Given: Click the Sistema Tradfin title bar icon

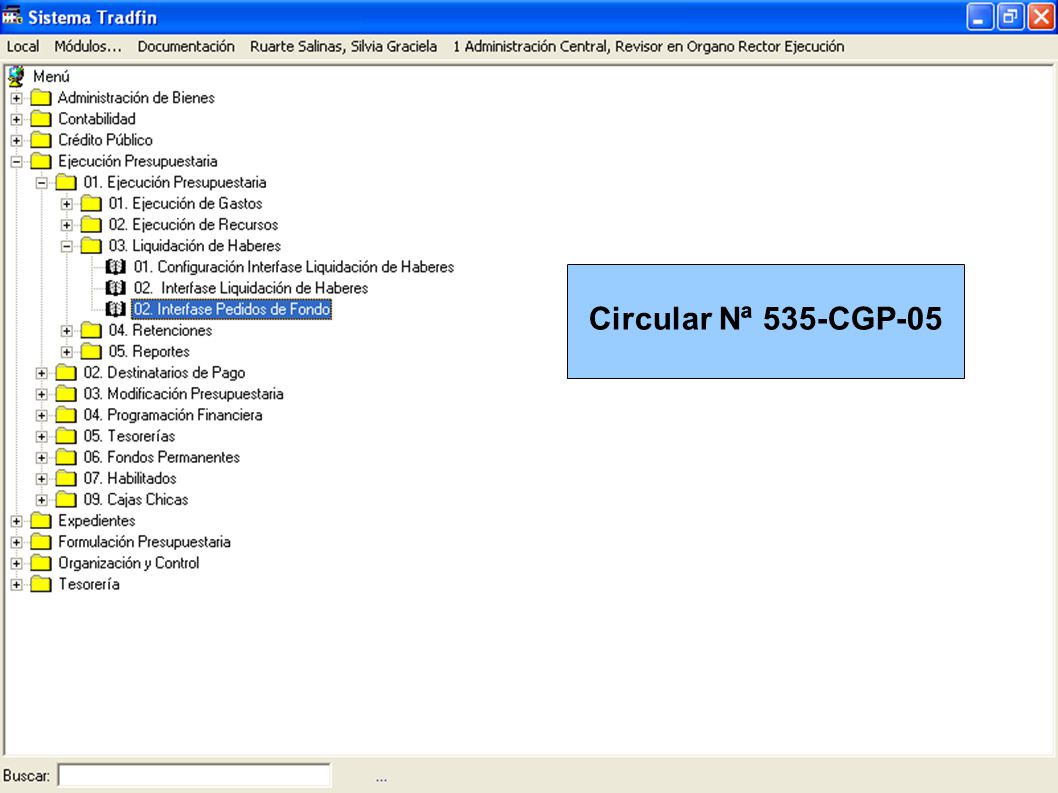Looking at the screenshot, I should (12, 15).
